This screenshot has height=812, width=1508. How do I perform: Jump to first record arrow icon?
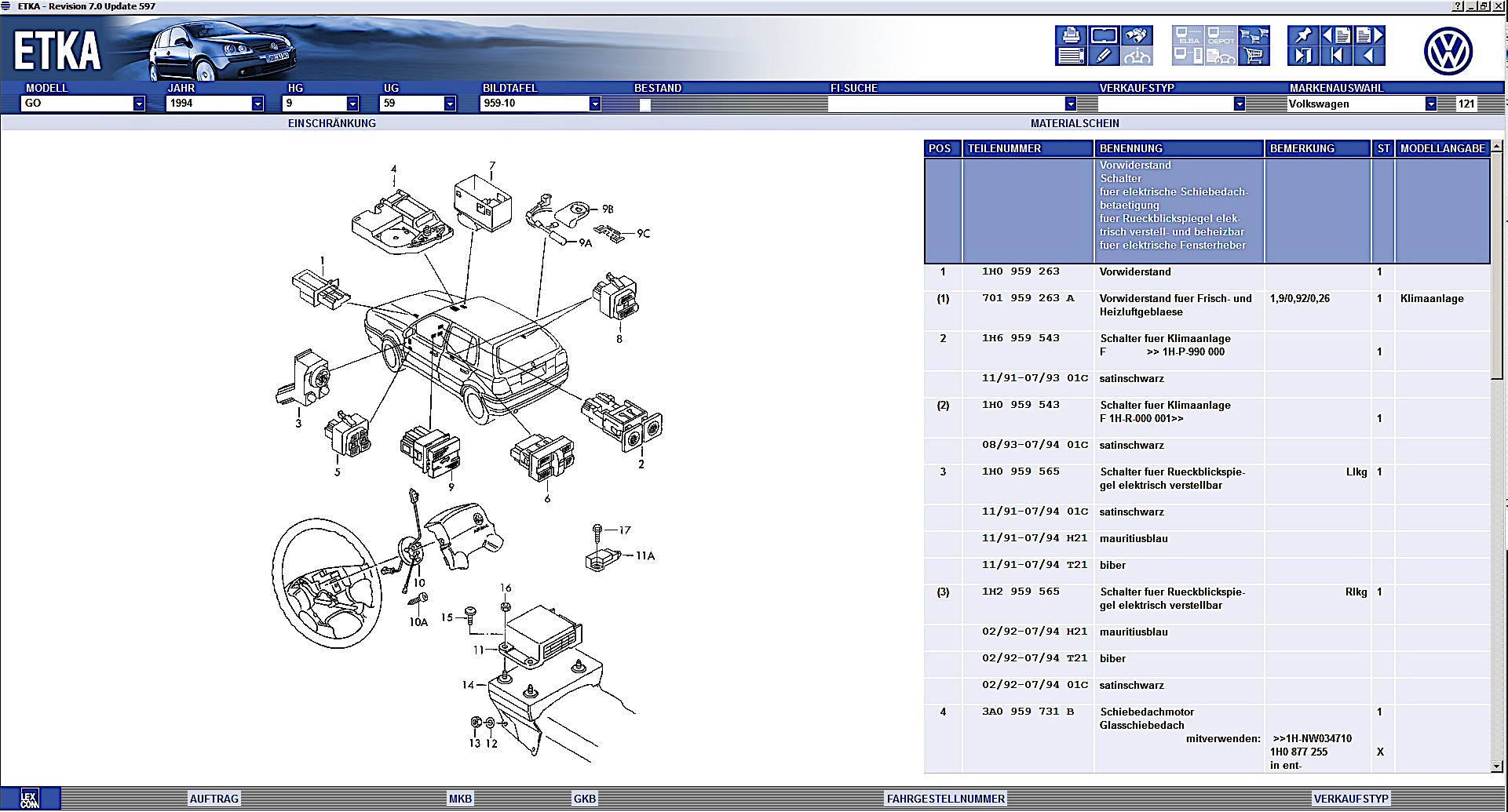1336,56
